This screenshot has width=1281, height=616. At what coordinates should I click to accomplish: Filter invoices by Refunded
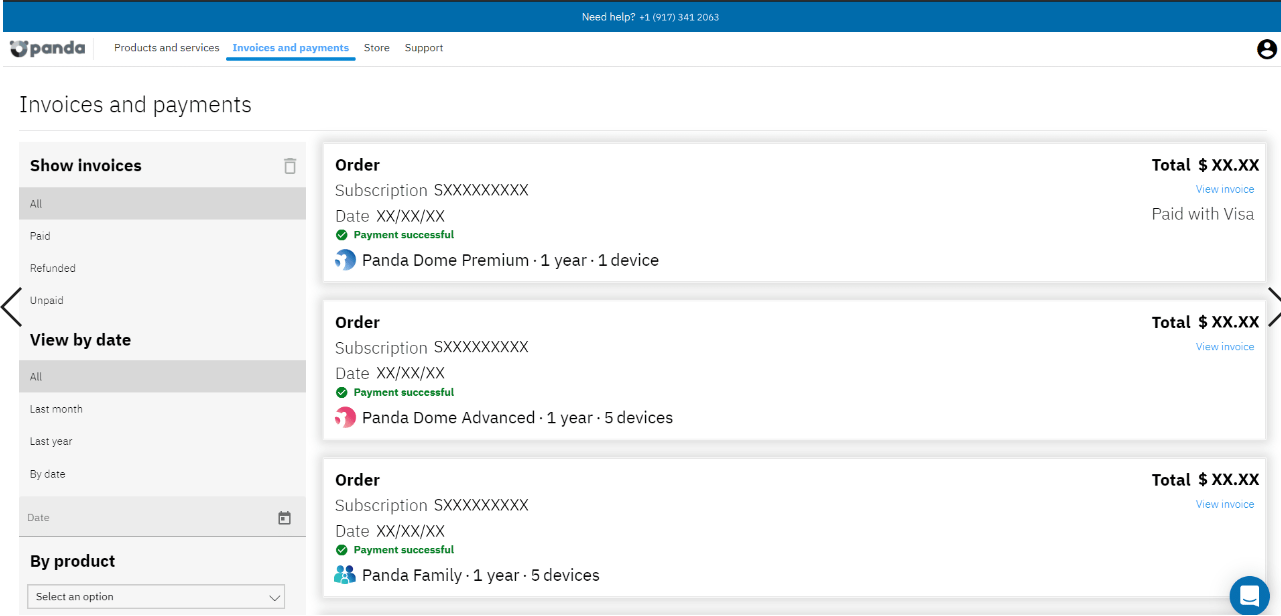point(162,268)
